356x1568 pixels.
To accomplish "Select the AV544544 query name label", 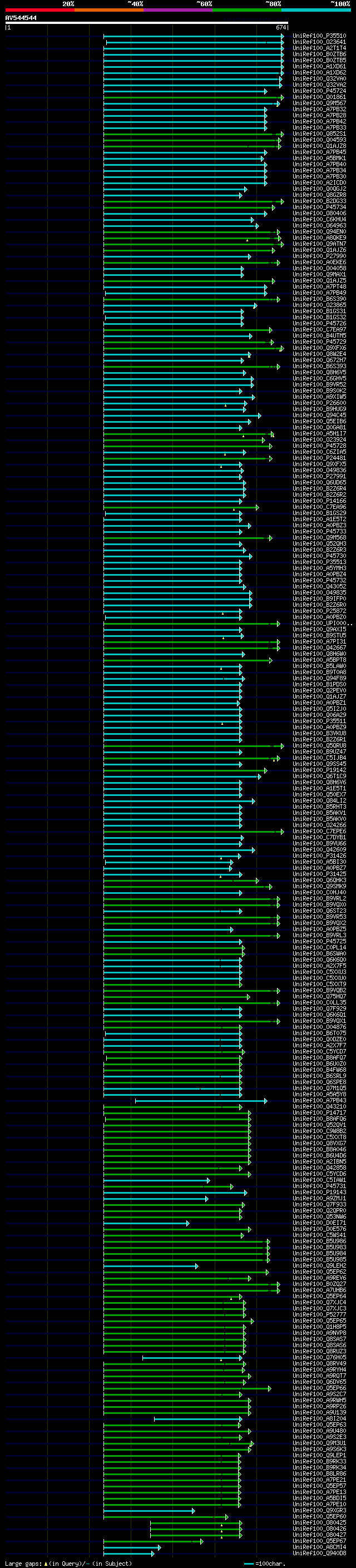I will (x=21, y=18).
